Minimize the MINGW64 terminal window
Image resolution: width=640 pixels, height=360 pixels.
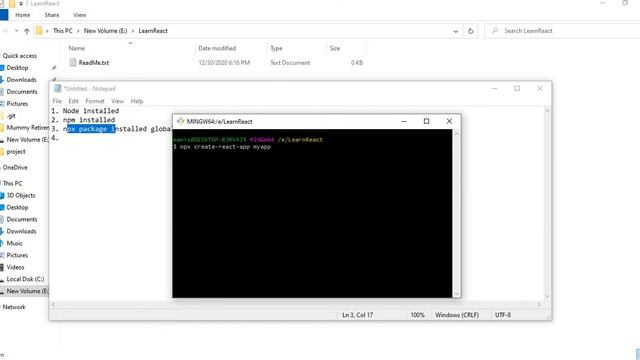(404, 121)
